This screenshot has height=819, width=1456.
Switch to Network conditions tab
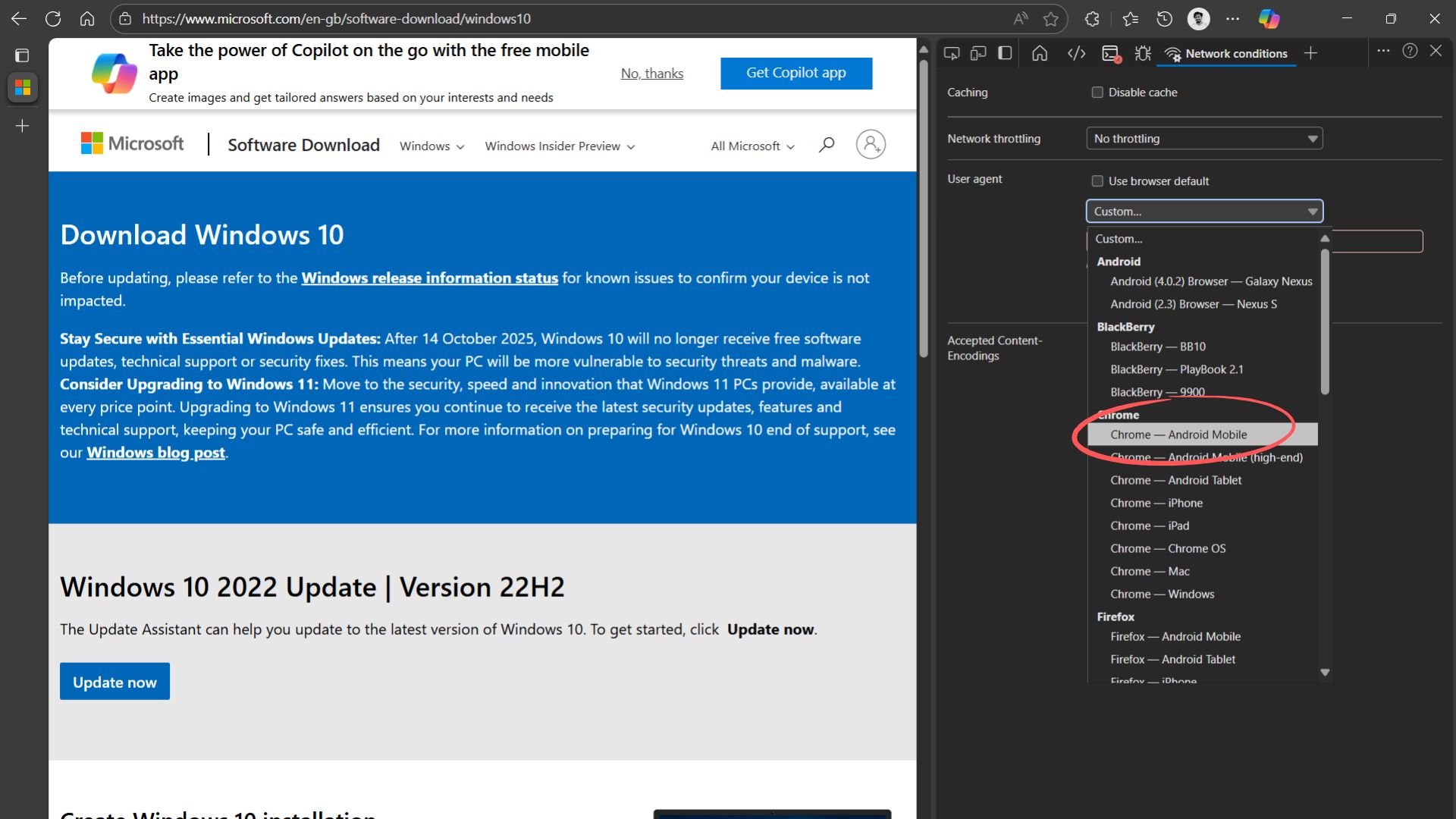pyautogui.click(x=1226, y=54)
